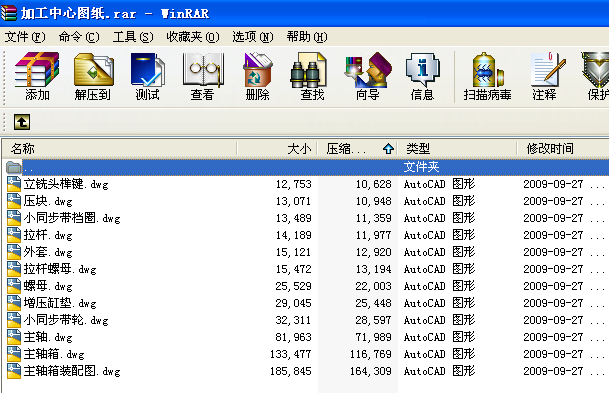Open the 收藏夹(O) menu
609x393 pixels.
193,37
